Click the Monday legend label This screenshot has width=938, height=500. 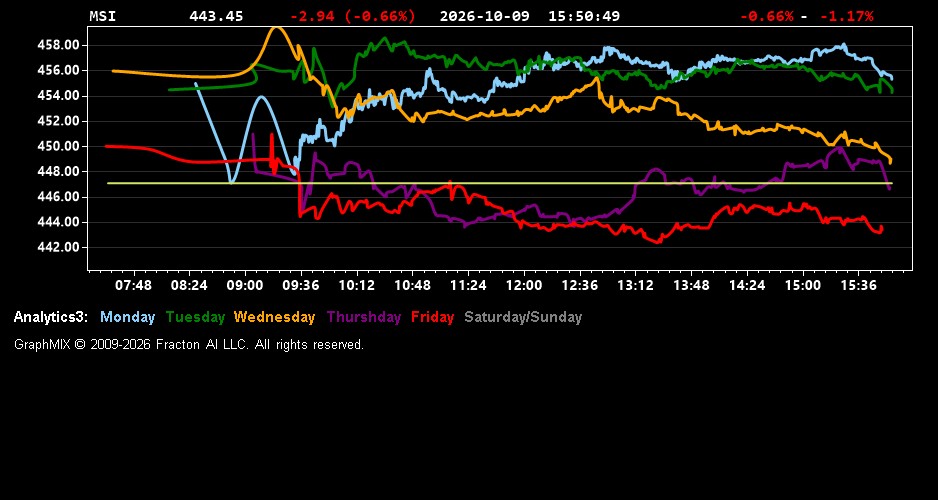(x=127, y=318)
